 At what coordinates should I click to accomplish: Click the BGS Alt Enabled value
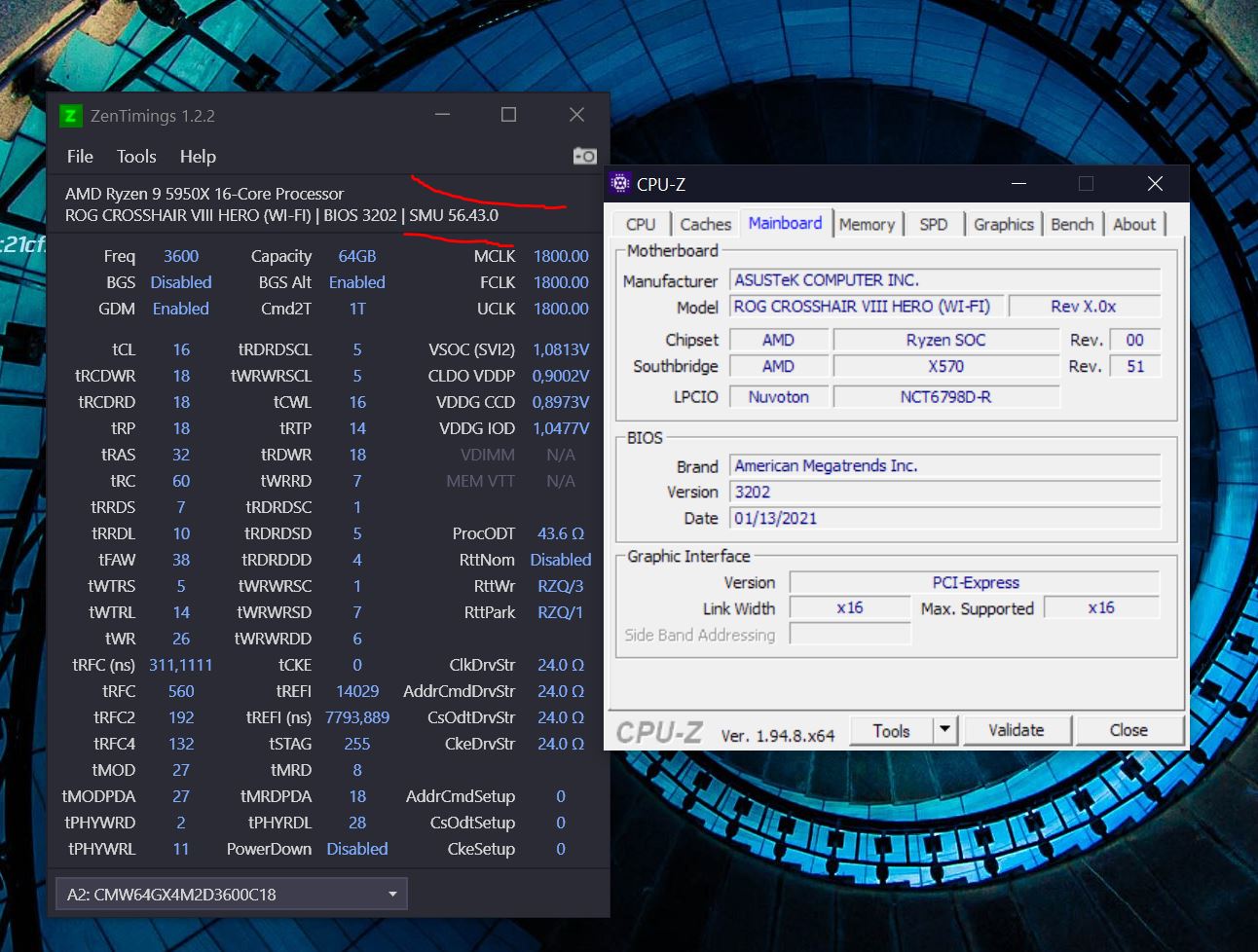357,282
